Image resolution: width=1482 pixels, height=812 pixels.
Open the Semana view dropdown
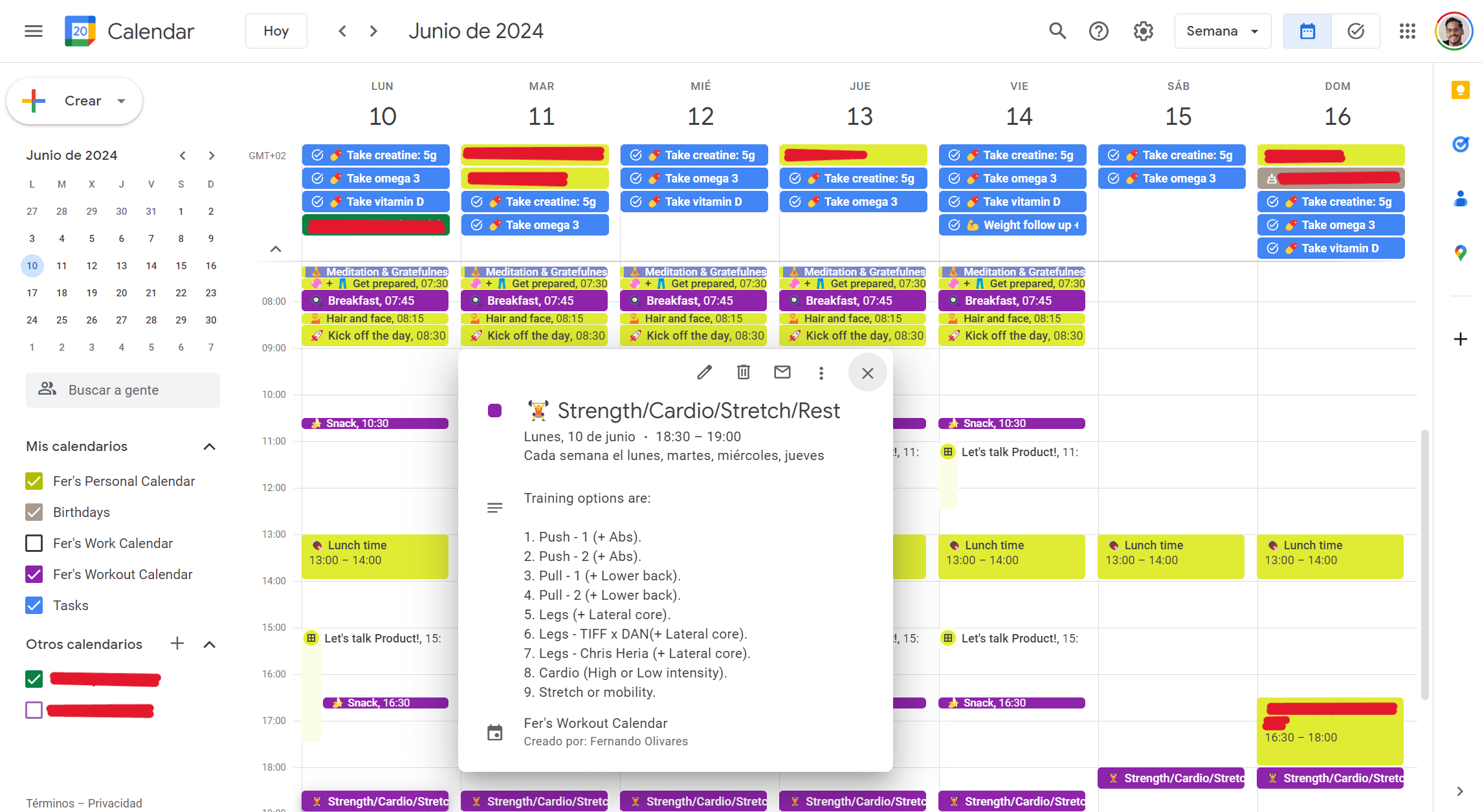pyautogui.click(x=1222, y=31)
